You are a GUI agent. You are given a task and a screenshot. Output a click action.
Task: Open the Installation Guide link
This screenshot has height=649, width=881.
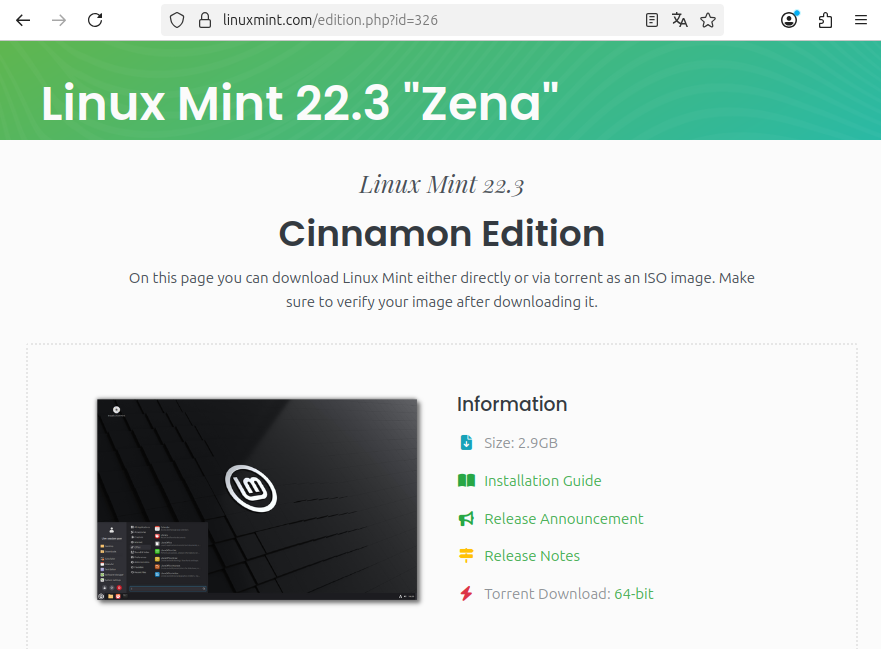543,481
